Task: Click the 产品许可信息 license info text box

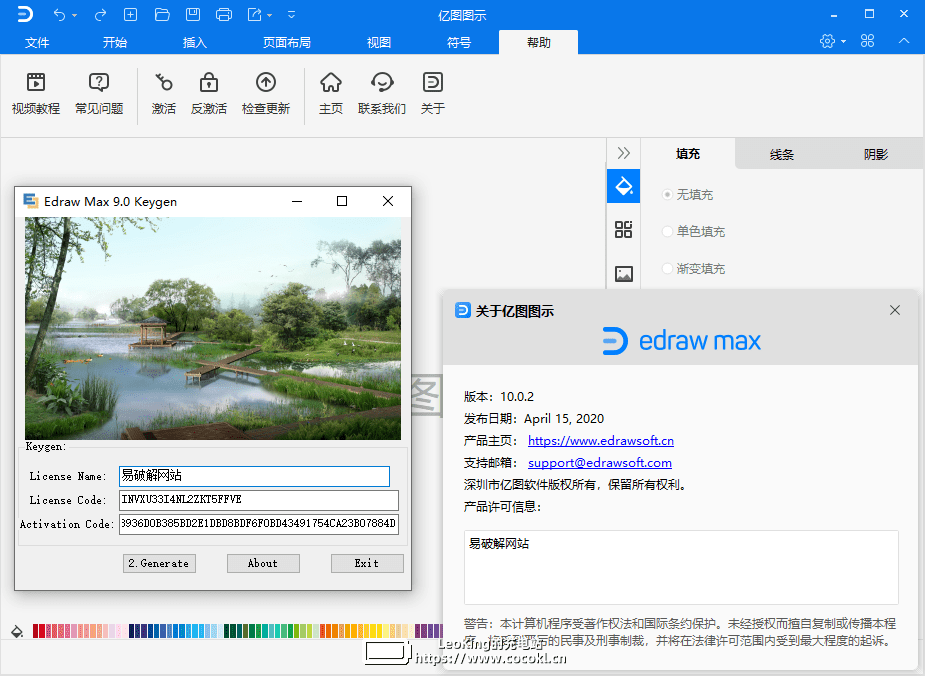Action: coord(681,567)
